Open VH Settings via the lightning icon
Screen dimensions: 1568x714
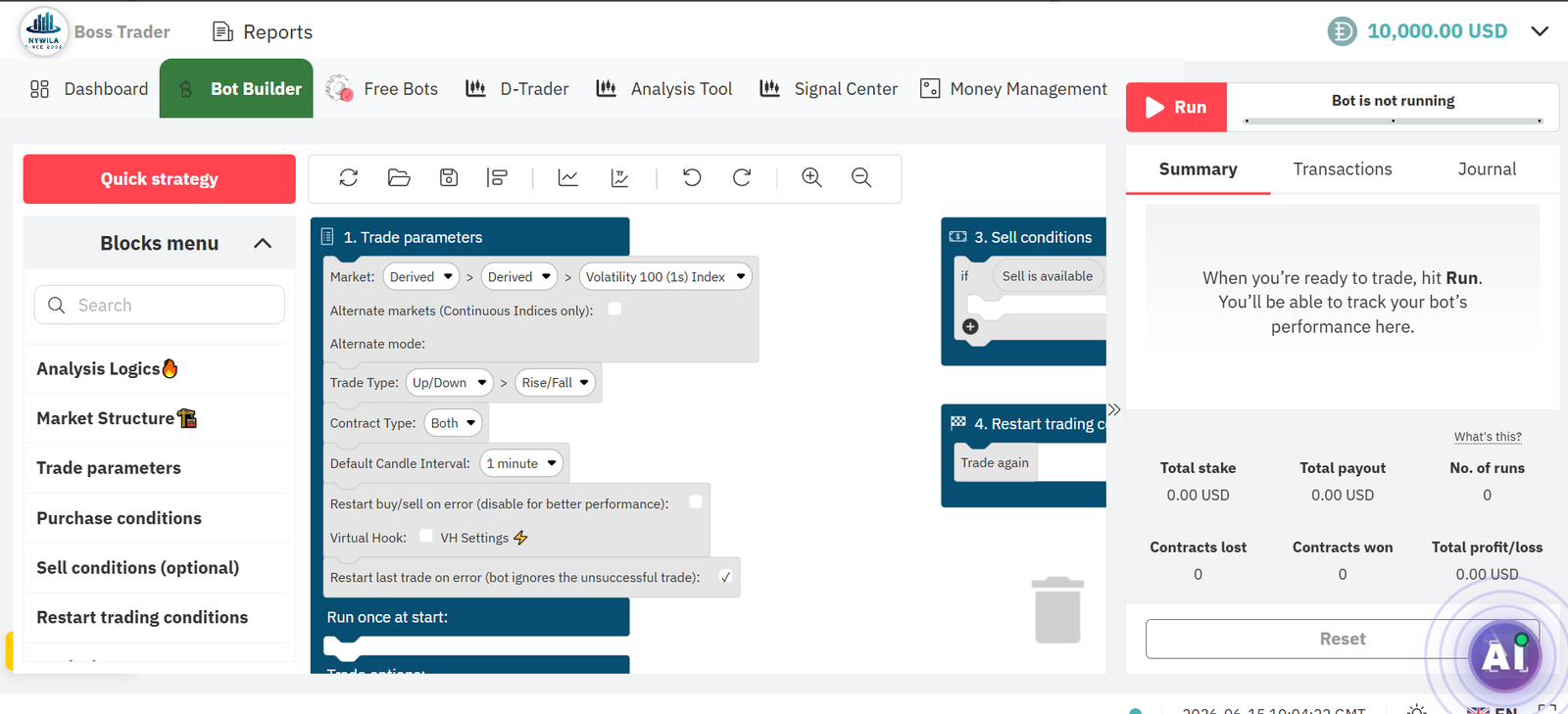(x=520, y=538)
